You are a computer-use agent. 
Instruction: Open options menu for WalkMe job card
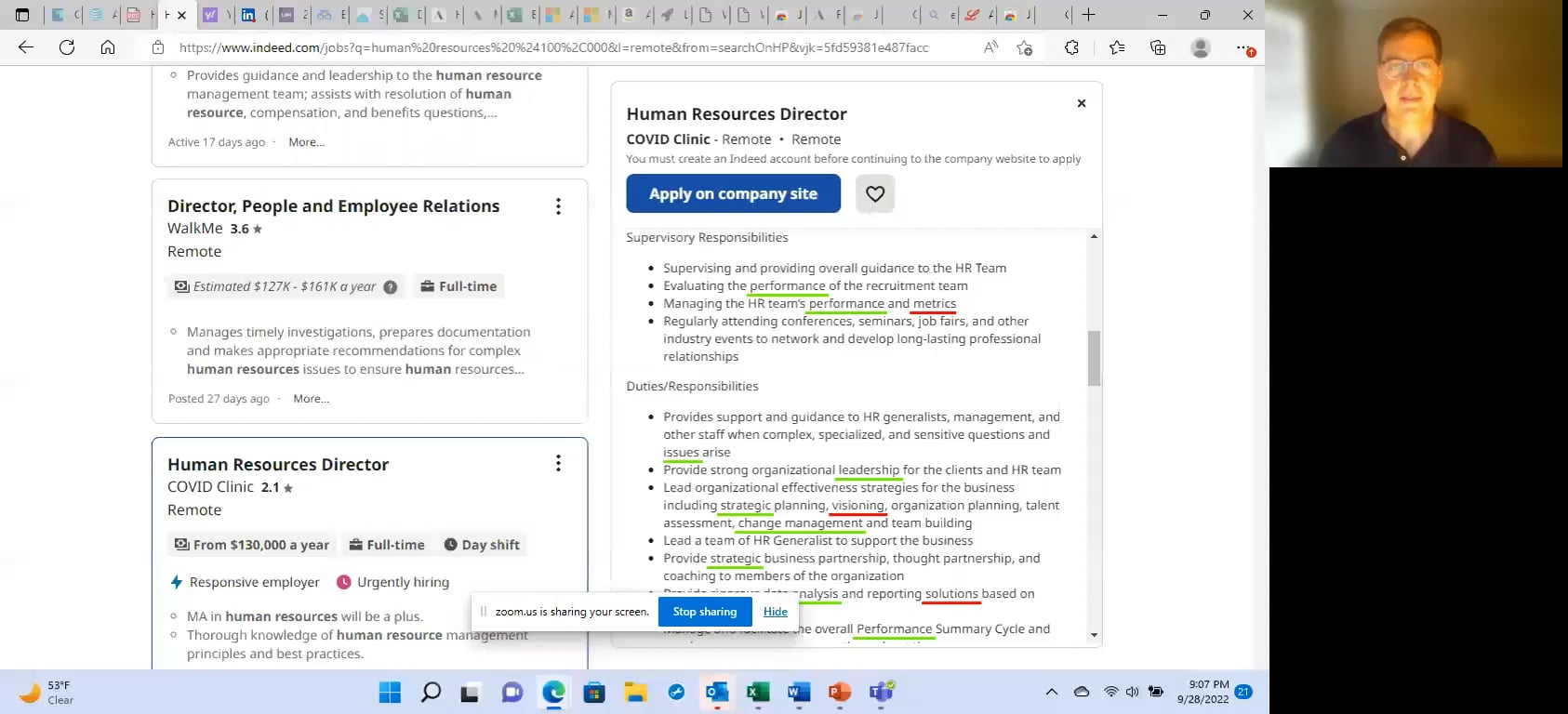[x=558, y=206]
